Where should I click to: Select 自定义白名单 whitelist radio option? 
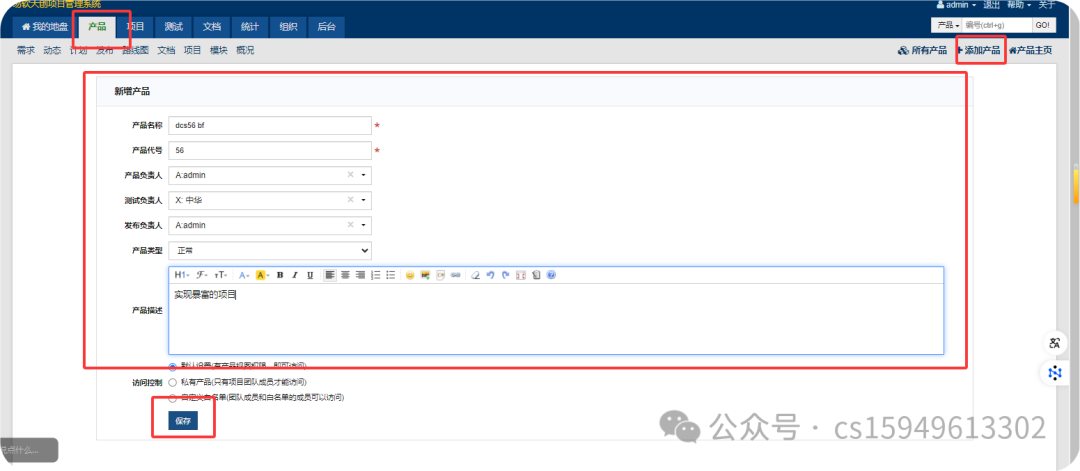coord(172,397)
